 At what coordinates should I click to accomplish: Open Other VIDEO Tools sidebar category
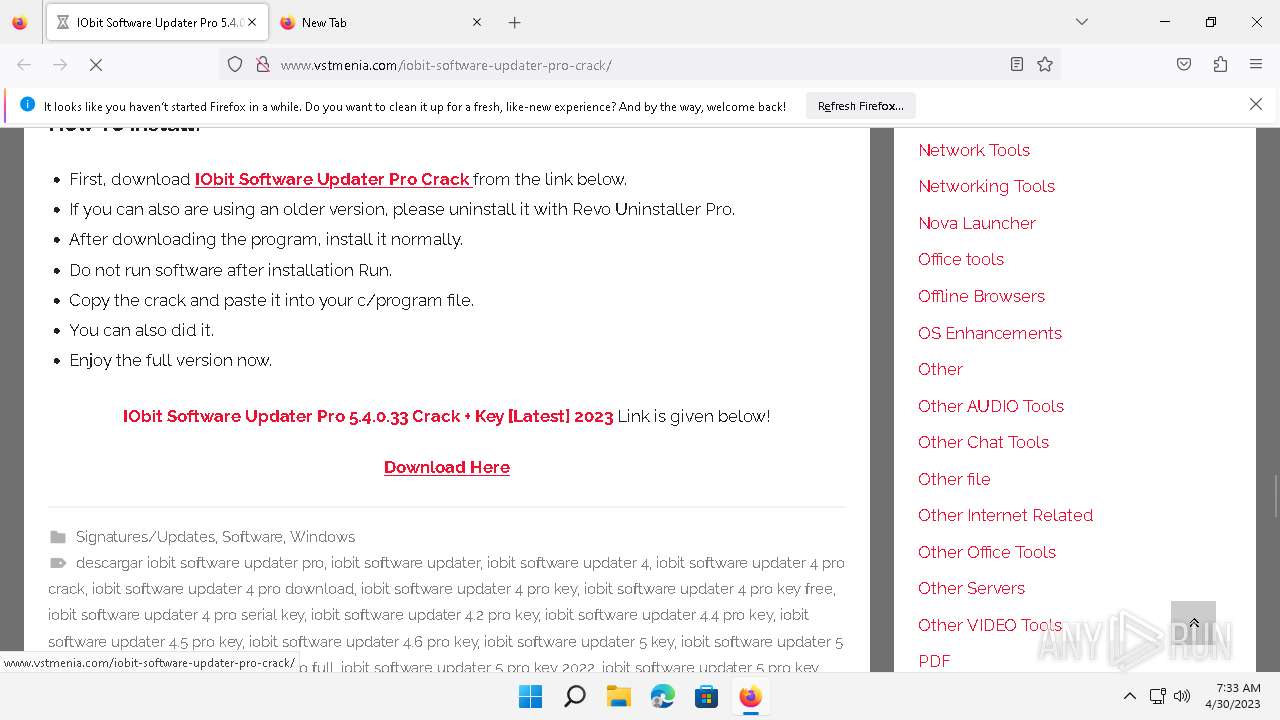990,625
